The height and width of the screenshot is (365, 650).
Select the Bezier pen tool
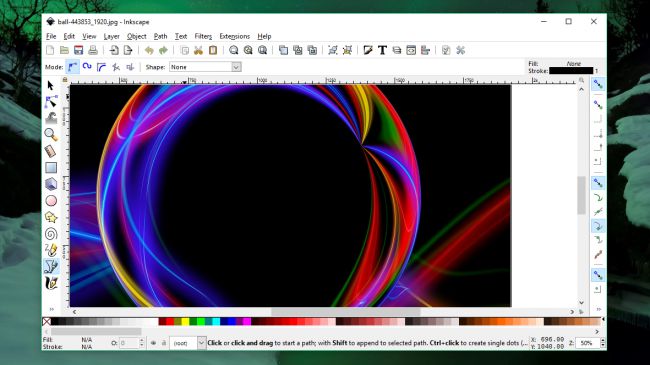[x=51, y=267]
